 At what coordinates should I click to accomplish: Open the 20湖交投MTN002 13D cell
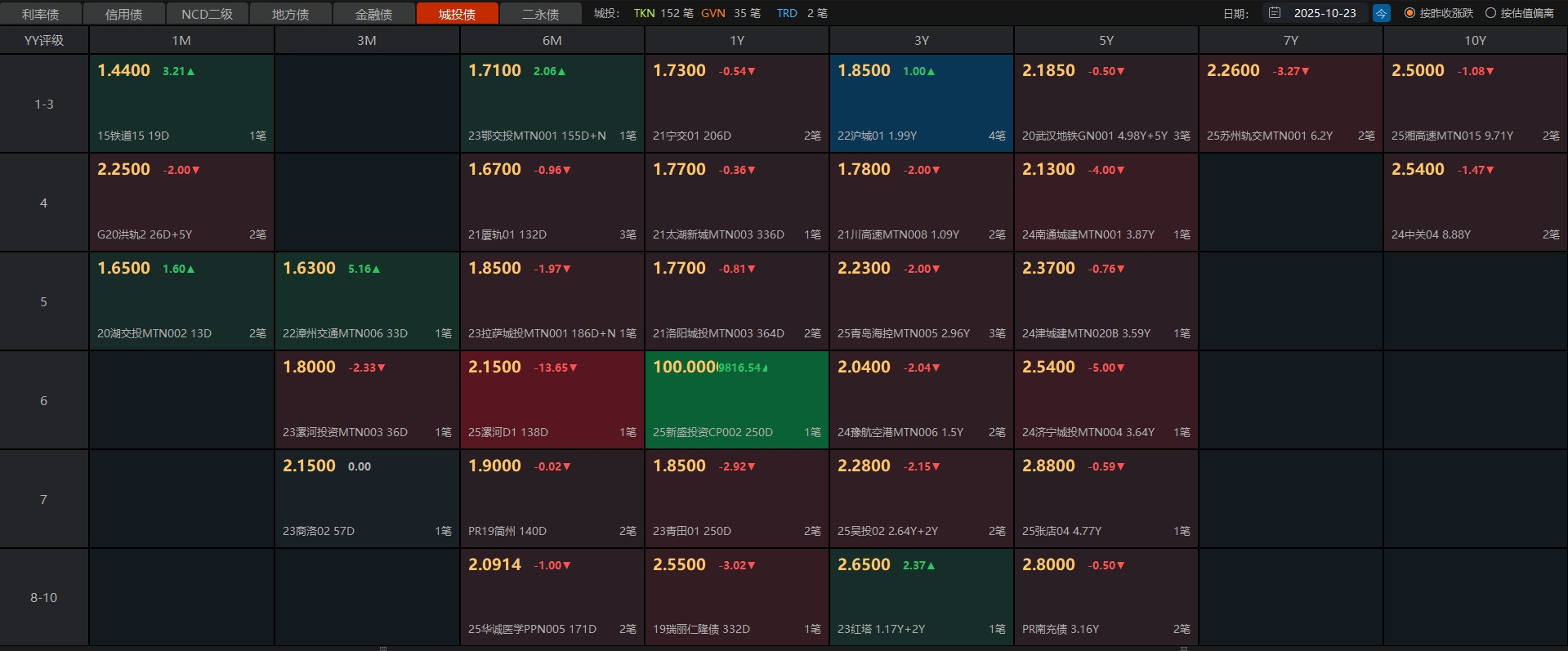point(181,301)
